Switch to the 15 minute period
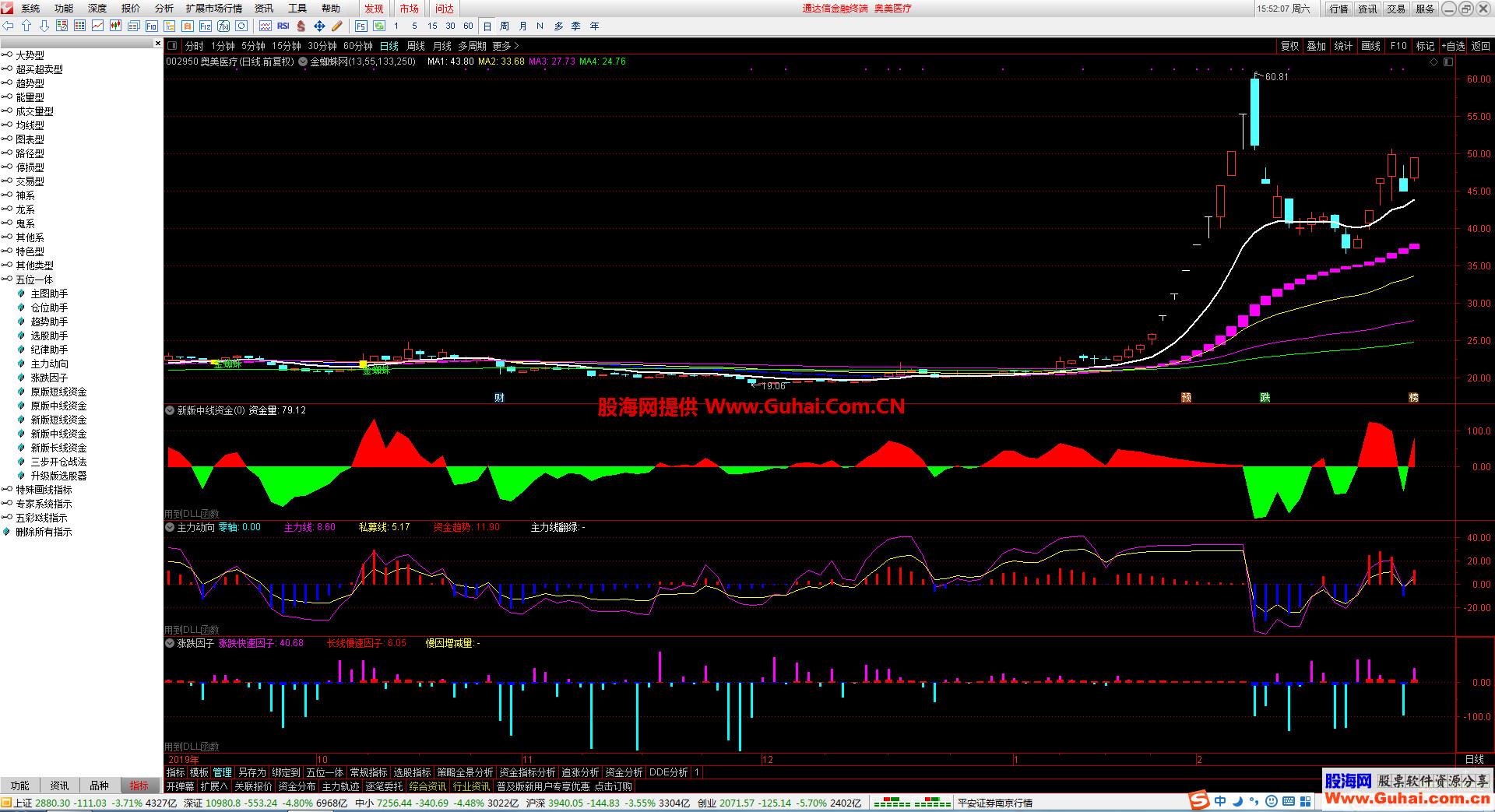Viewport: 1495px width, 812px height. point(432,26)
